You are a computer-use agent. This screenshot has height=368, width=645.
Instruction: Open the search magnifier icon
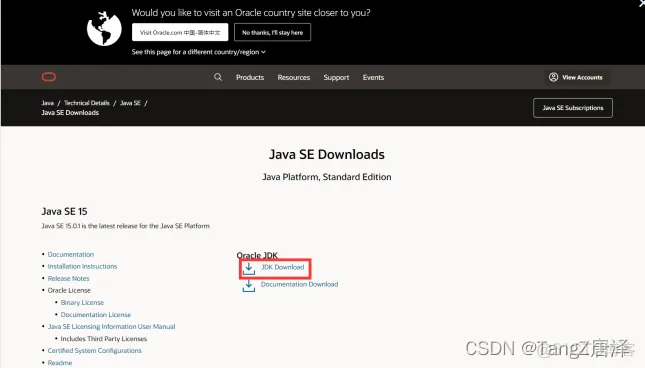(218, 77)
